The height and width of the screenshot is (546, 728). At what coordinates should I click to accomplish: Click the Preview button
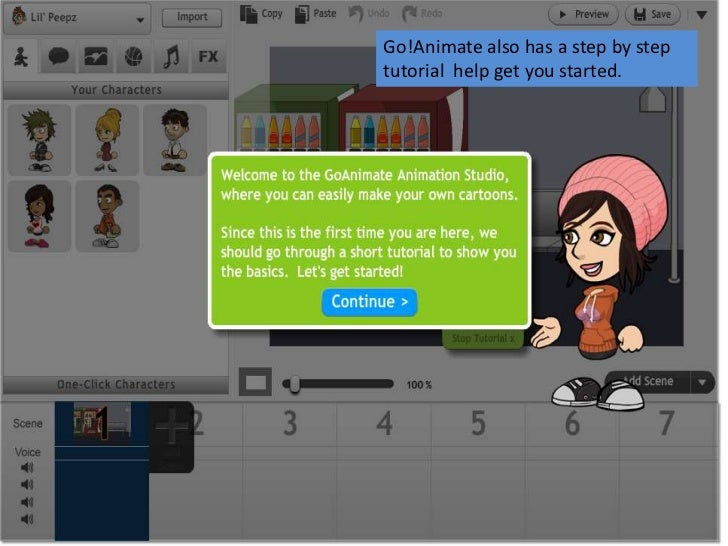[x=583, y=14]
